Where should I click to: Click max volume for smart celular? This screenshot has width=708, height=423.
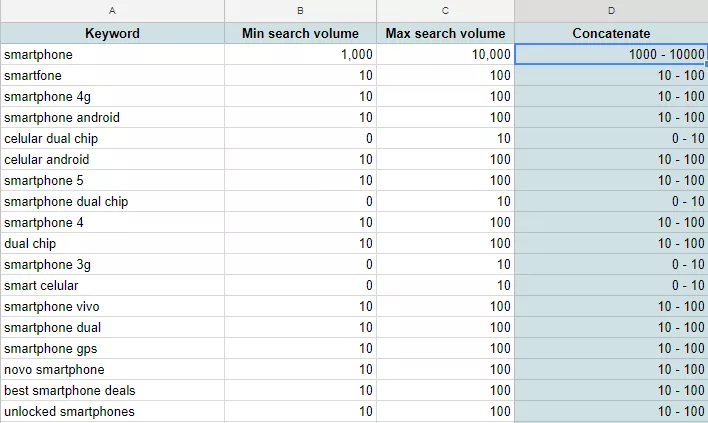tap(445, 285)
